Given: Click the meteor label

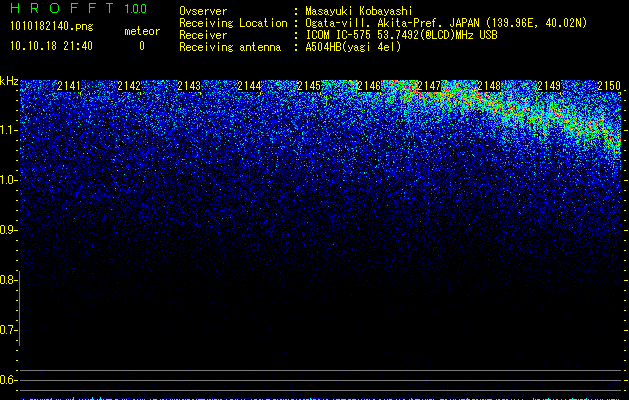Looking at the screenshot, I should point(142,31).
